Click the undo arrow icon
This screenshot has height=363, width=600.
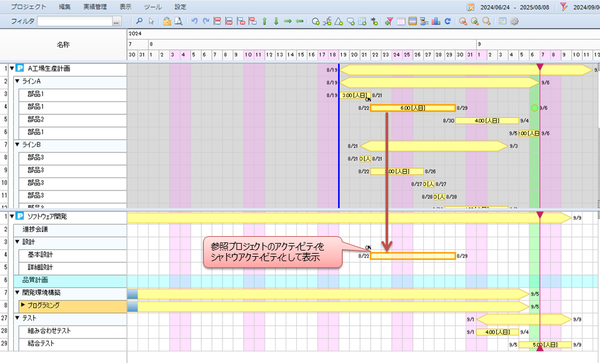(x=194, y=21)
